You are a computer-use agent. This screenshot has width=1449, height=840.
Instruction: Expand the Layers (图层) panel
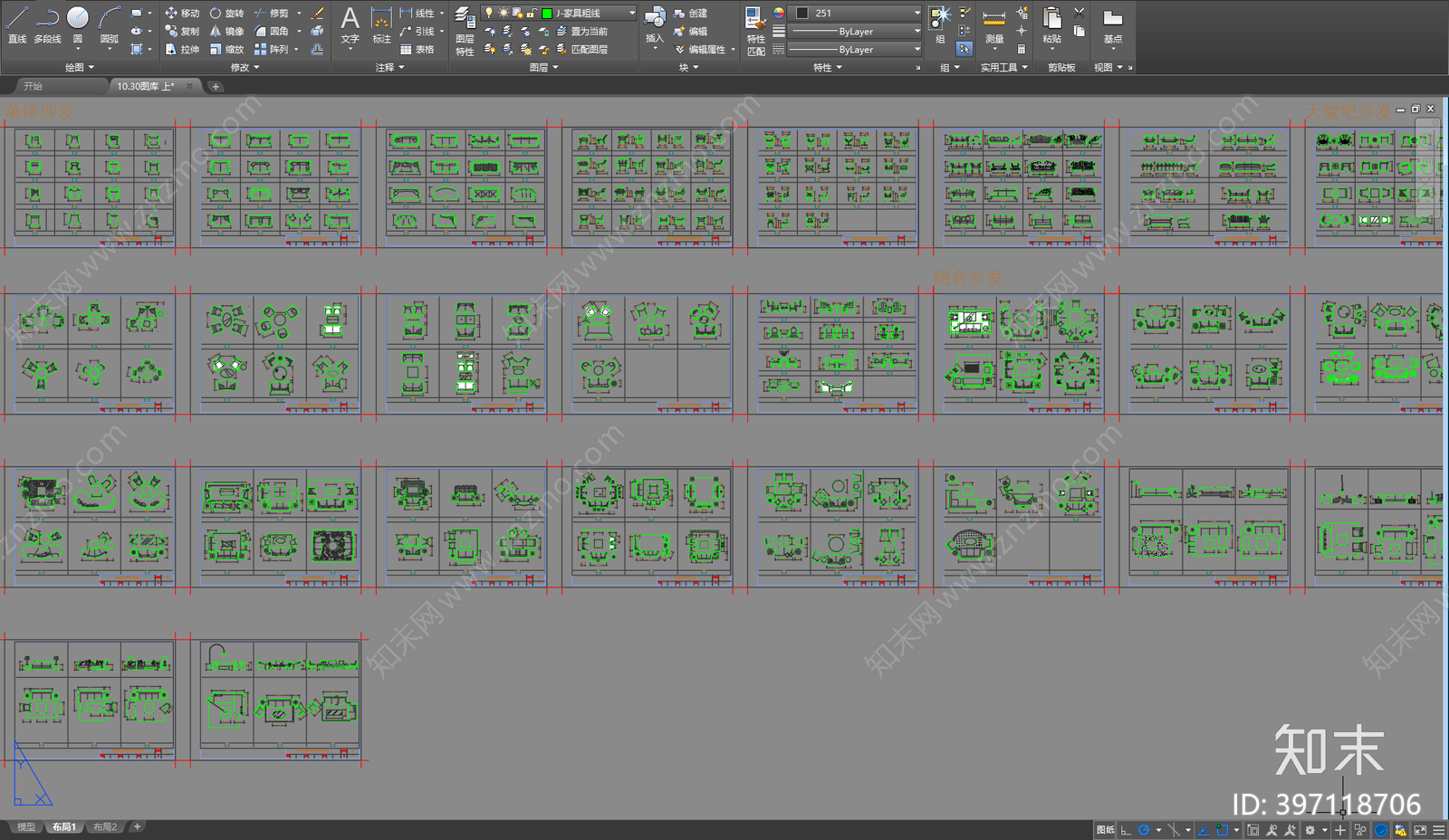click(x=543, y=67)
